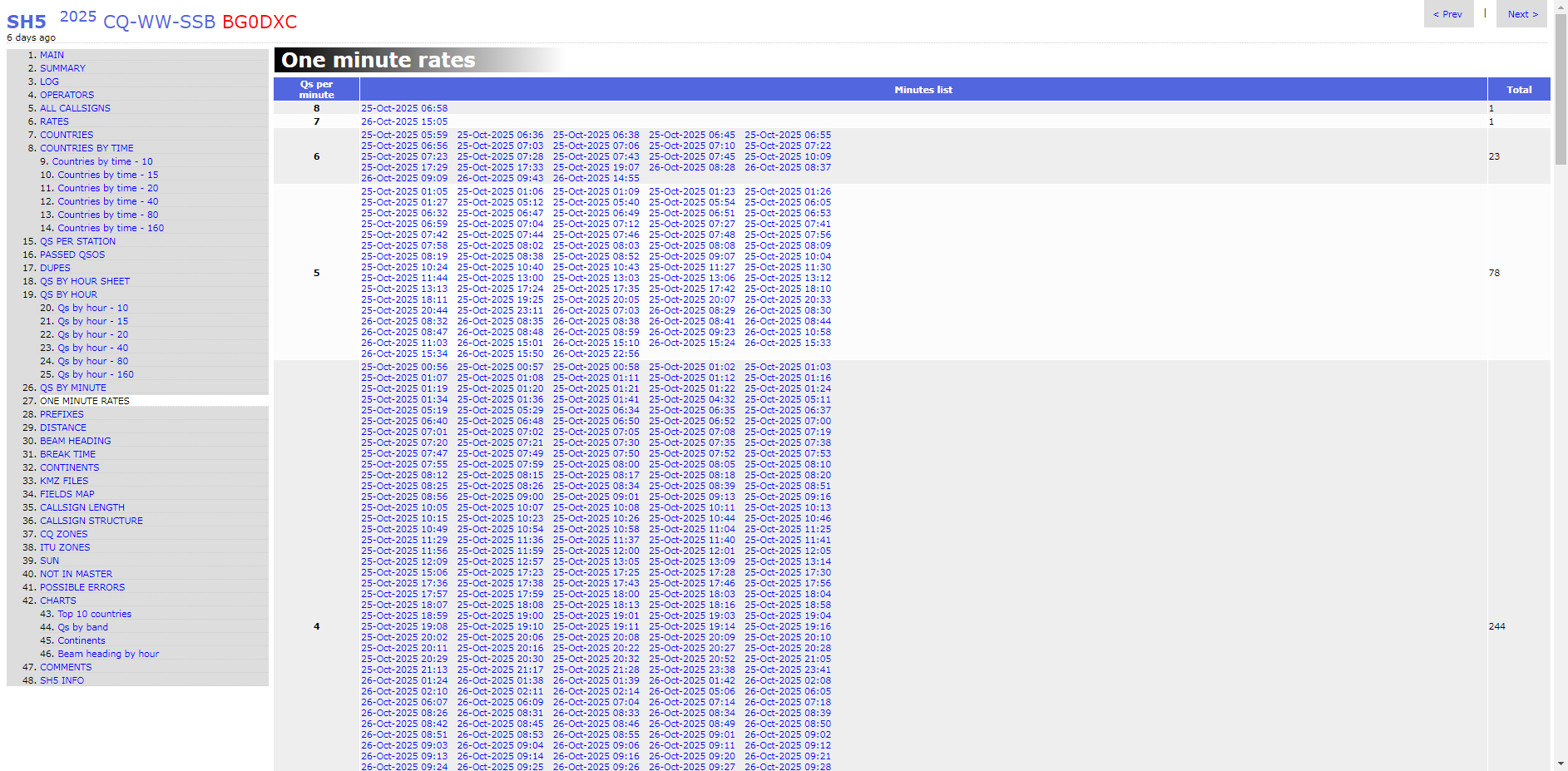Go to QS BY MINUTE page
Viewport: 1568px width, 771px height.
tap(73, 388)
